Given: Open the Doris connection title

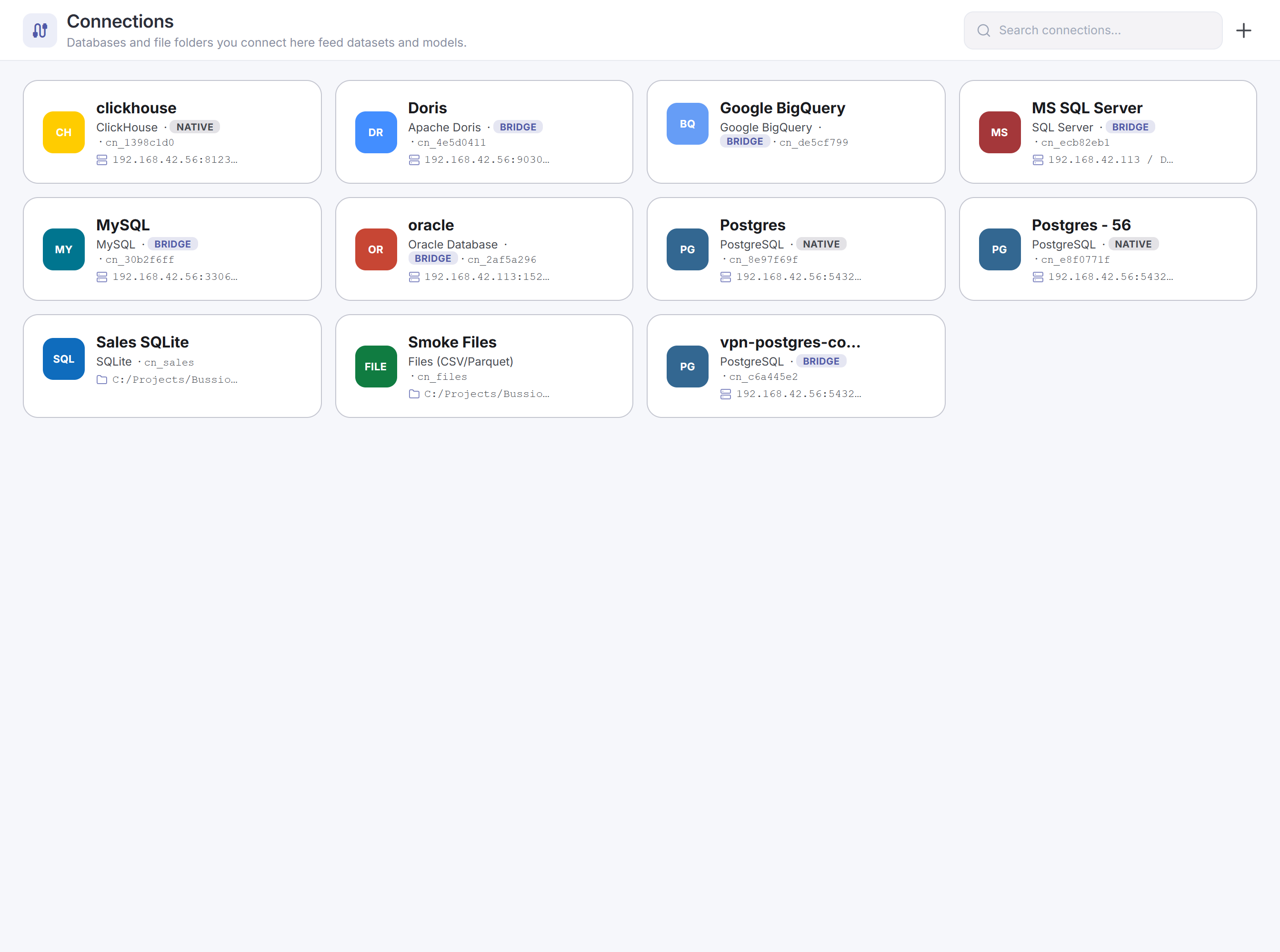Looking at the screenshot, I should pos(428,108).
